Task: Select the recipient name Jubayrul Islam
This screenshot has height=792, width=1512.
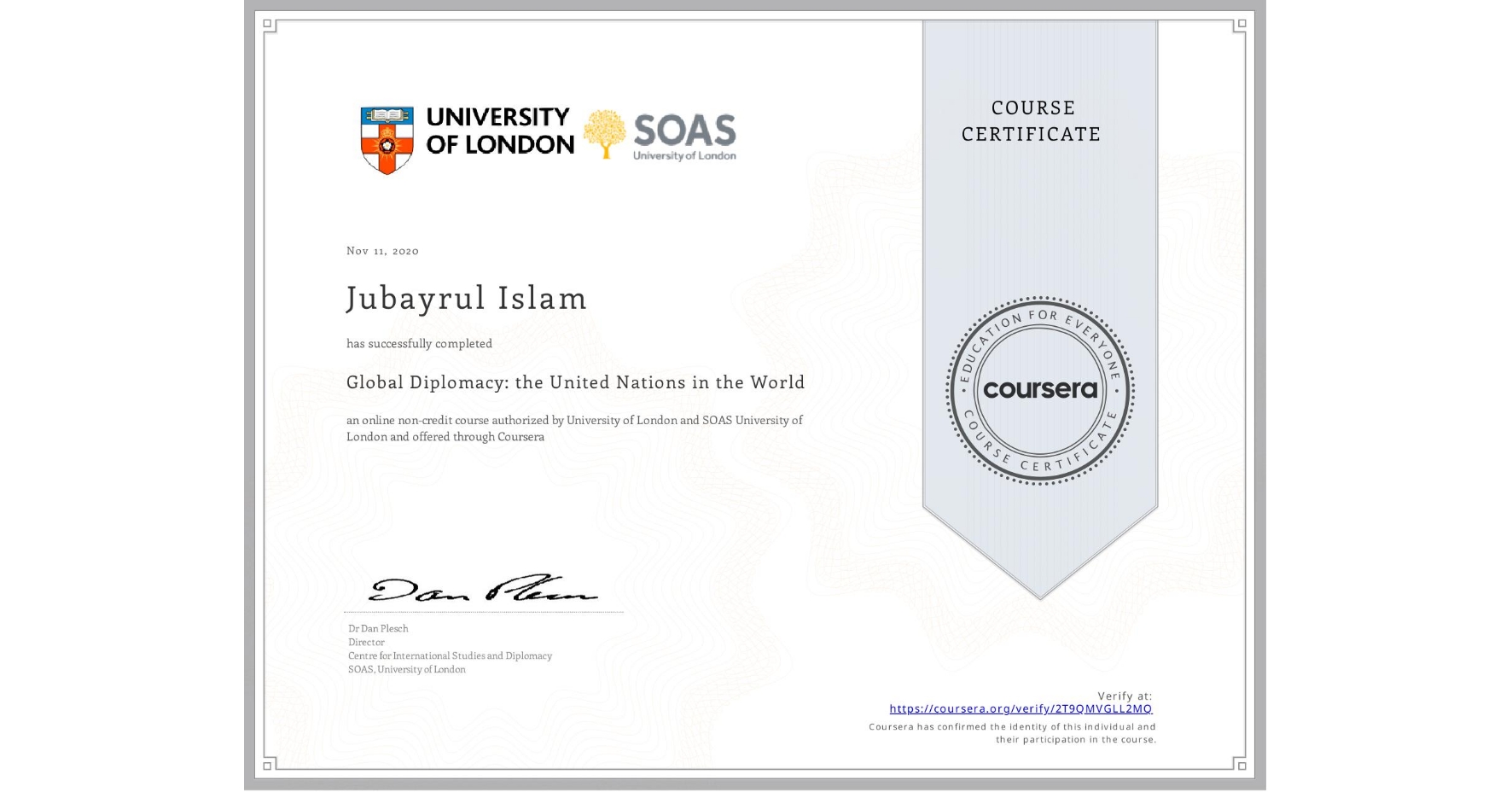Action: click(x=466, y=298)
